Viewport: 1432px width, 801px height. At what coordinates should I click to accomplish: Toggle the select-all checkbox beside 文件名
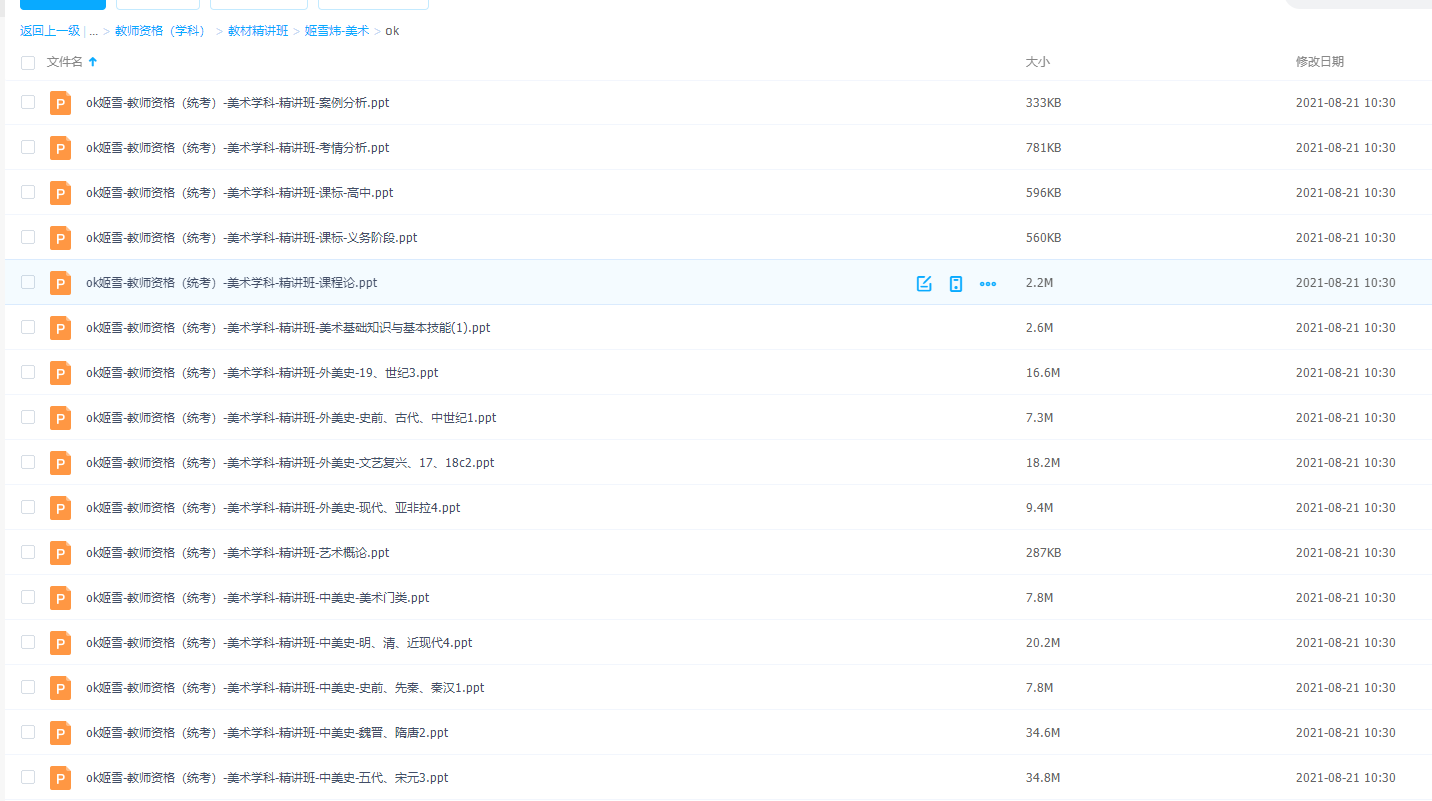[x=28, y=62]
